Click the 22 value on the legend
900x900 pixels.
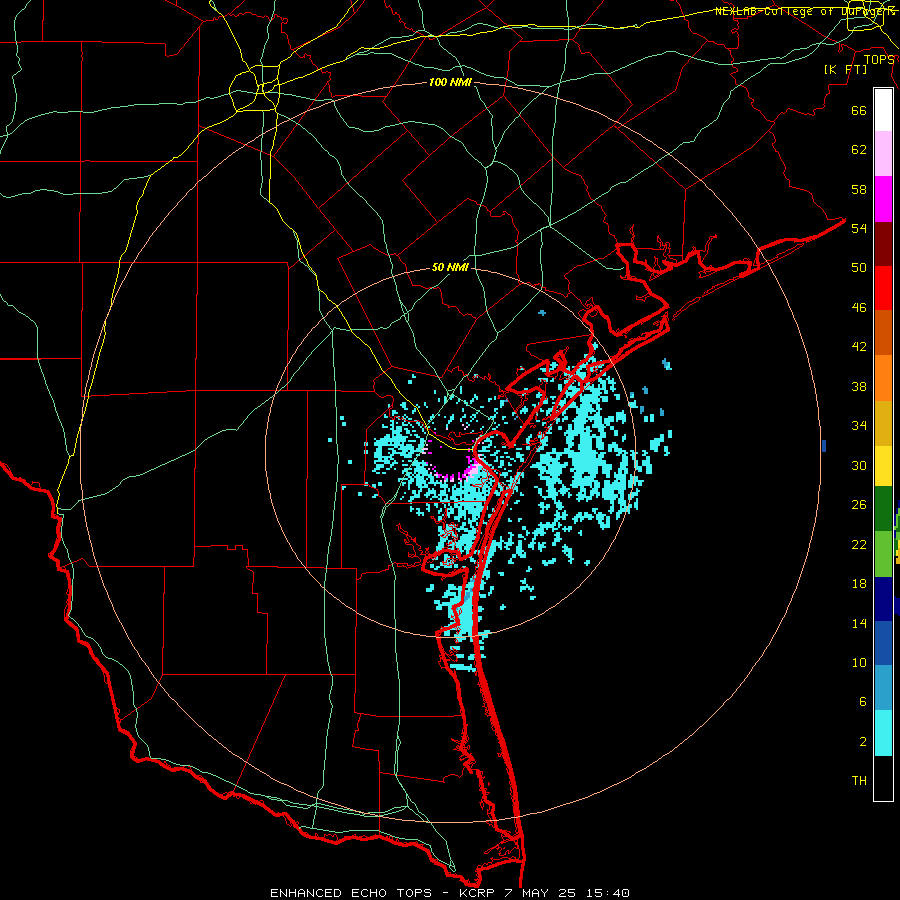click(859, 544)
